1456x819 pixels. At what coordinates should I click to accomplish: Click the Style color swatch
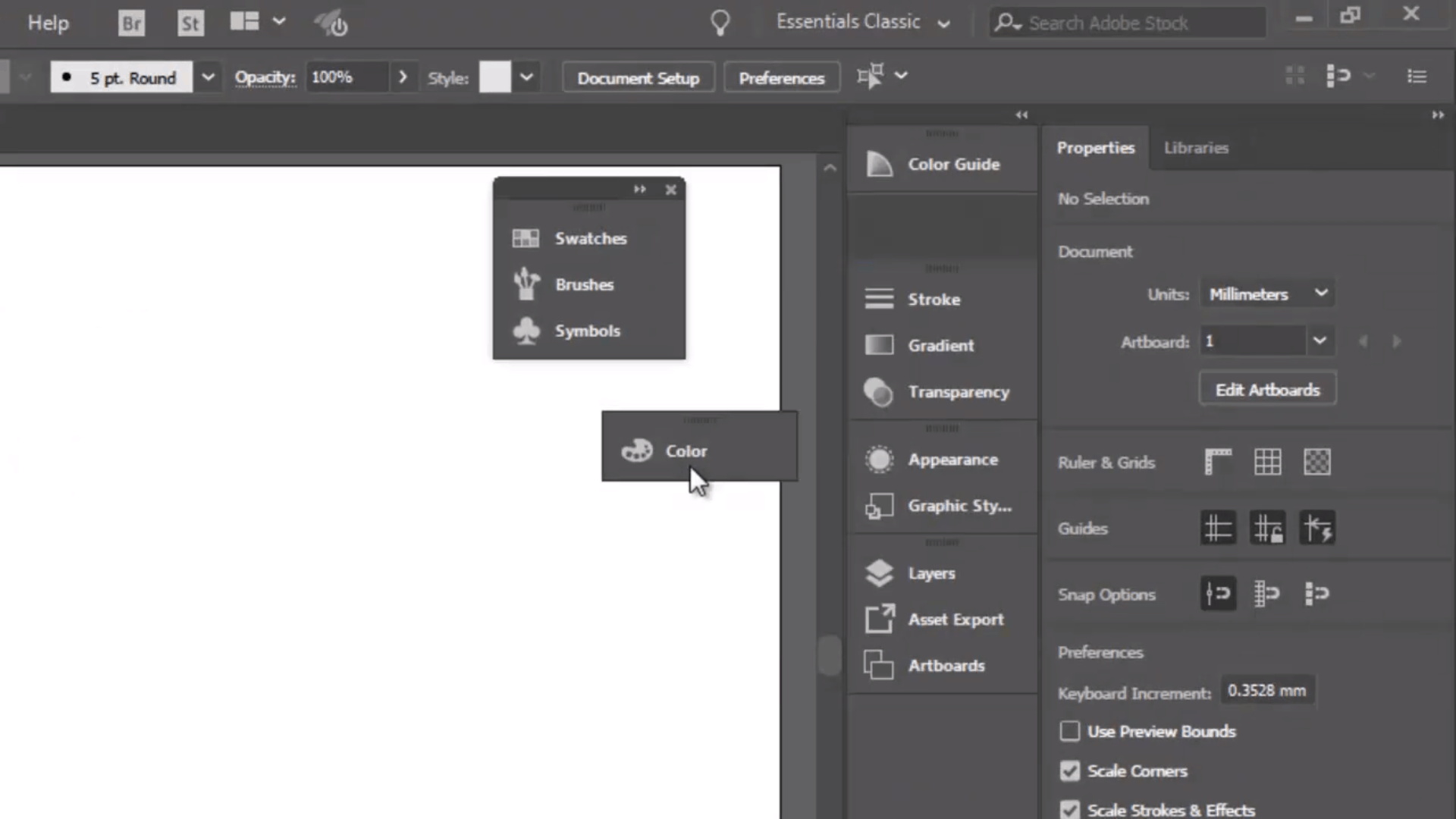(495, 77)
